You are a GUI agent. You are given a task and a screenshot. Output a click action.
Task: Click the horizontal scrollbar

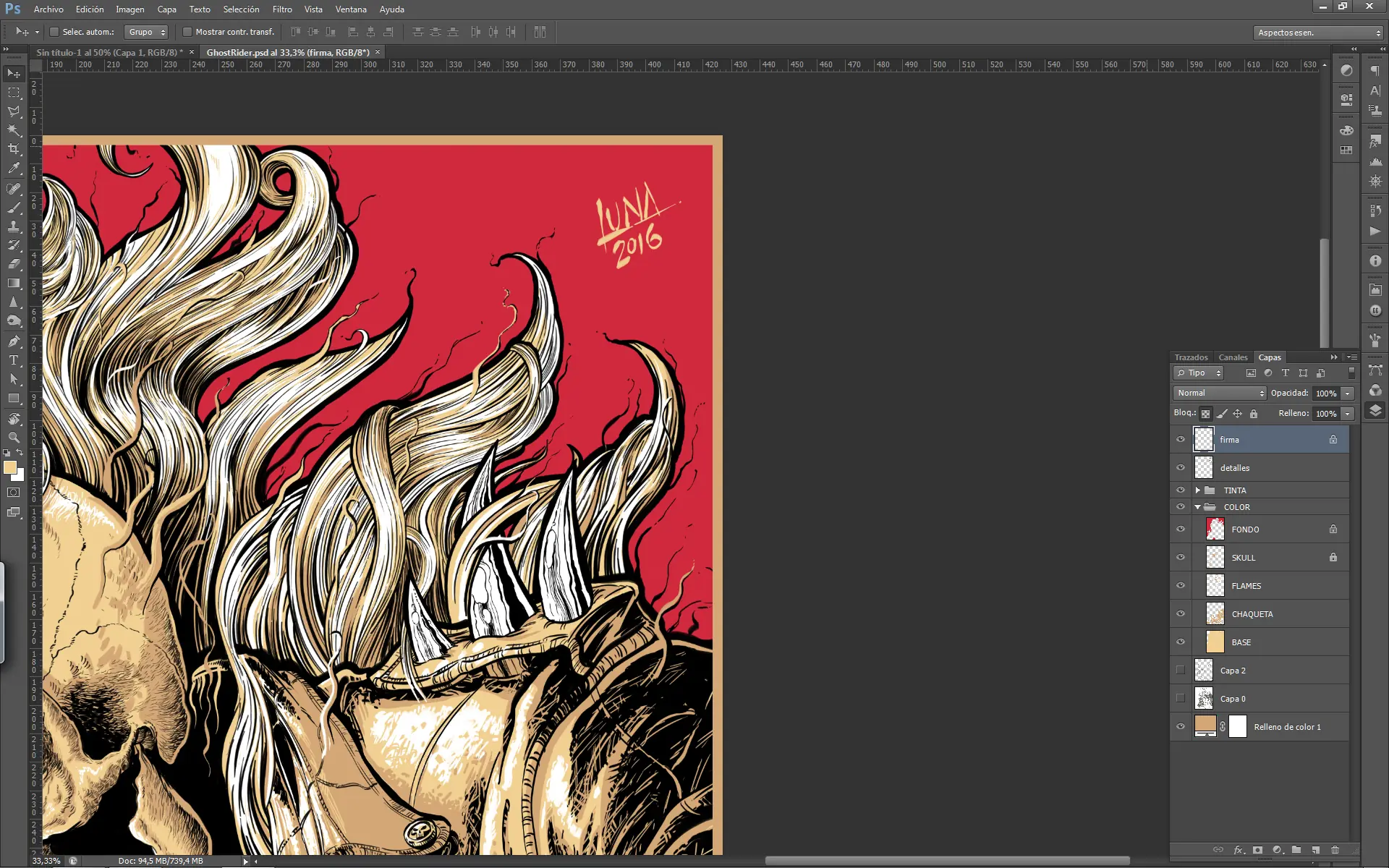pyautogui.click(x=948, y=861)
